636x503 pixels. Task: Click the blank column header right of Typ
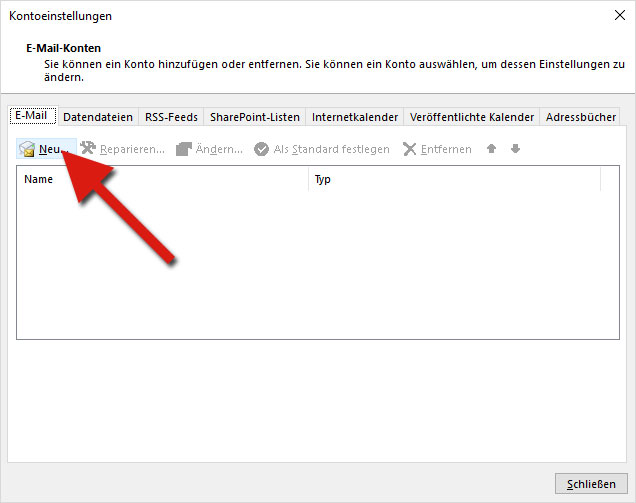(x=609, y=180)
